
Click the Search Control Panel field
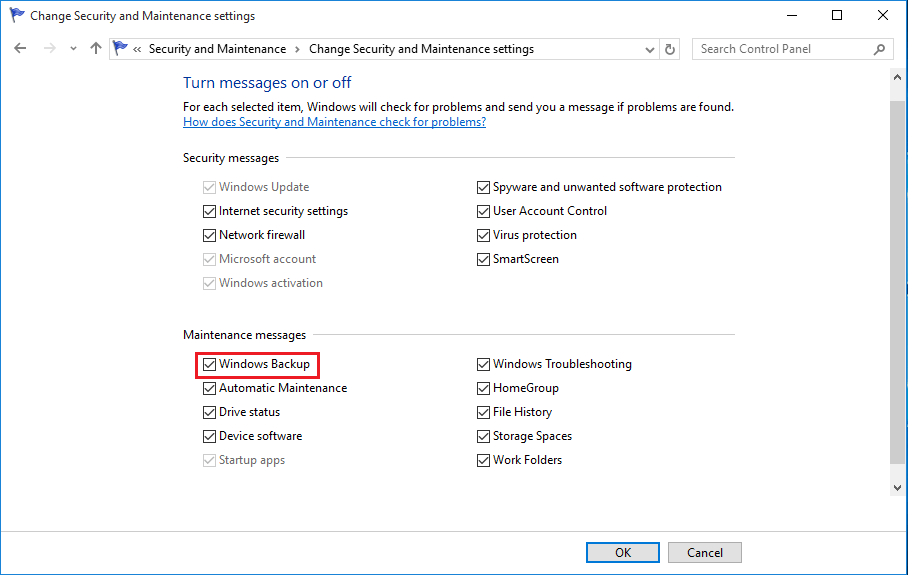(780, 49)
